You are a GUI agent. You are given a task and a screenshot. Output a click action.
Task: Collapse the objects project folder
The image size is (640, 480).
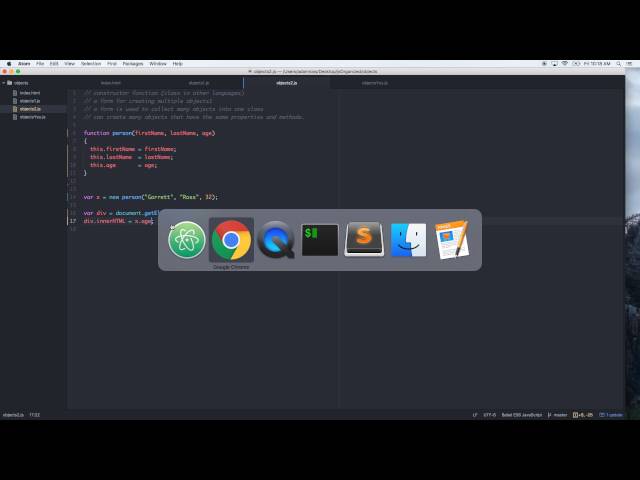pyautogui.click(x=4, y=83)
